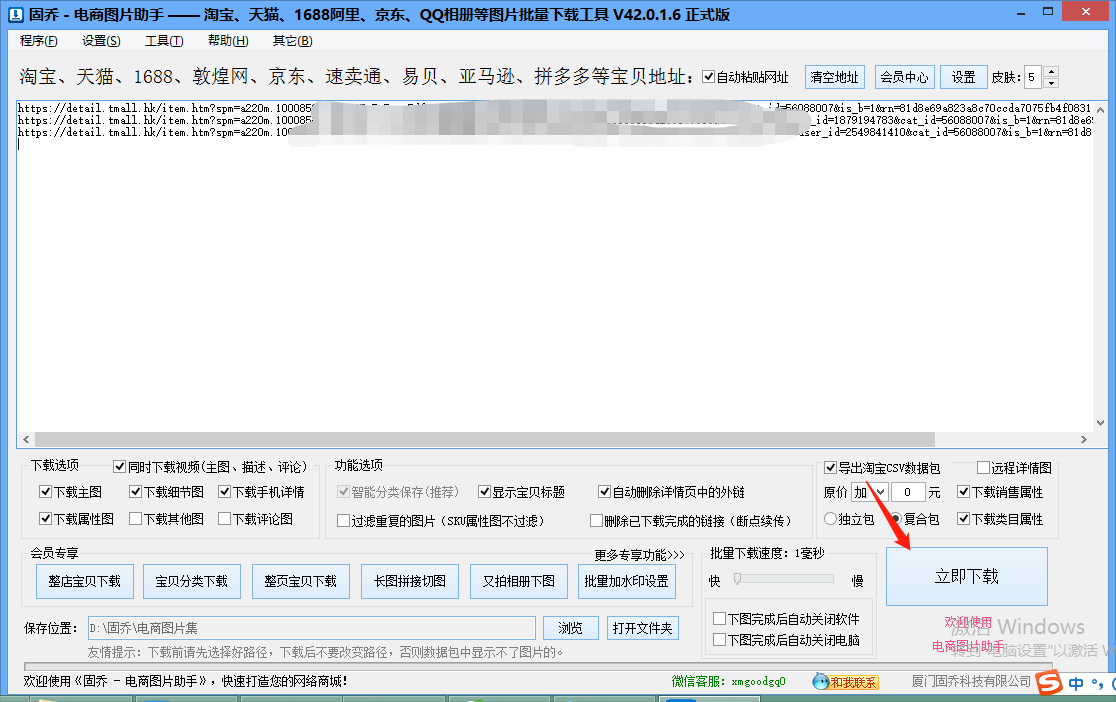Click the vertical scrollbar up arrow
The height and width of the screenshot is (702, 1116).
(x=1100, y=110)
